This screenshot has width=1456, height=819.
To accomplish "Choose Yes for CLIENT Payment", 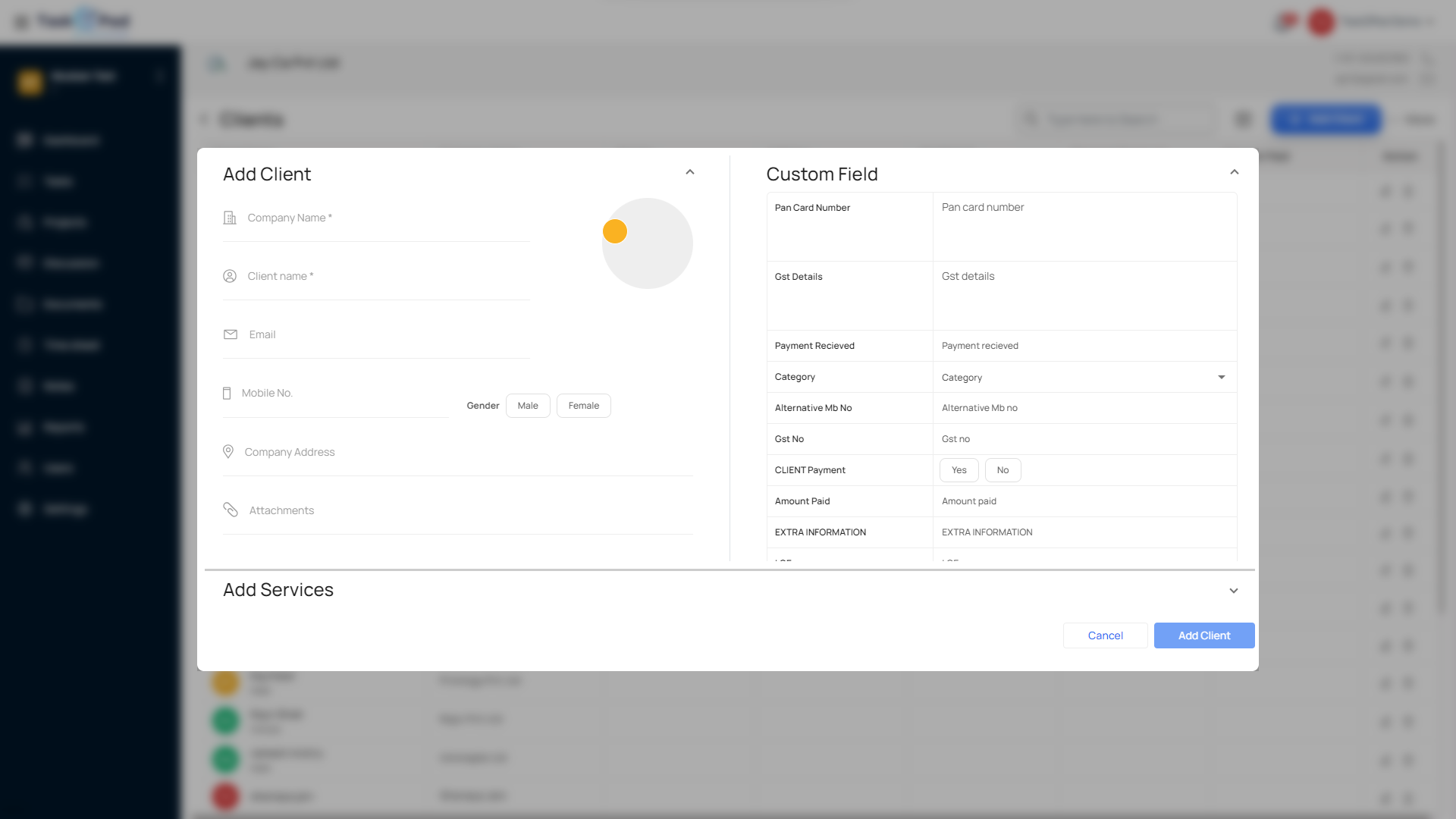I will (x=959, y=470).
